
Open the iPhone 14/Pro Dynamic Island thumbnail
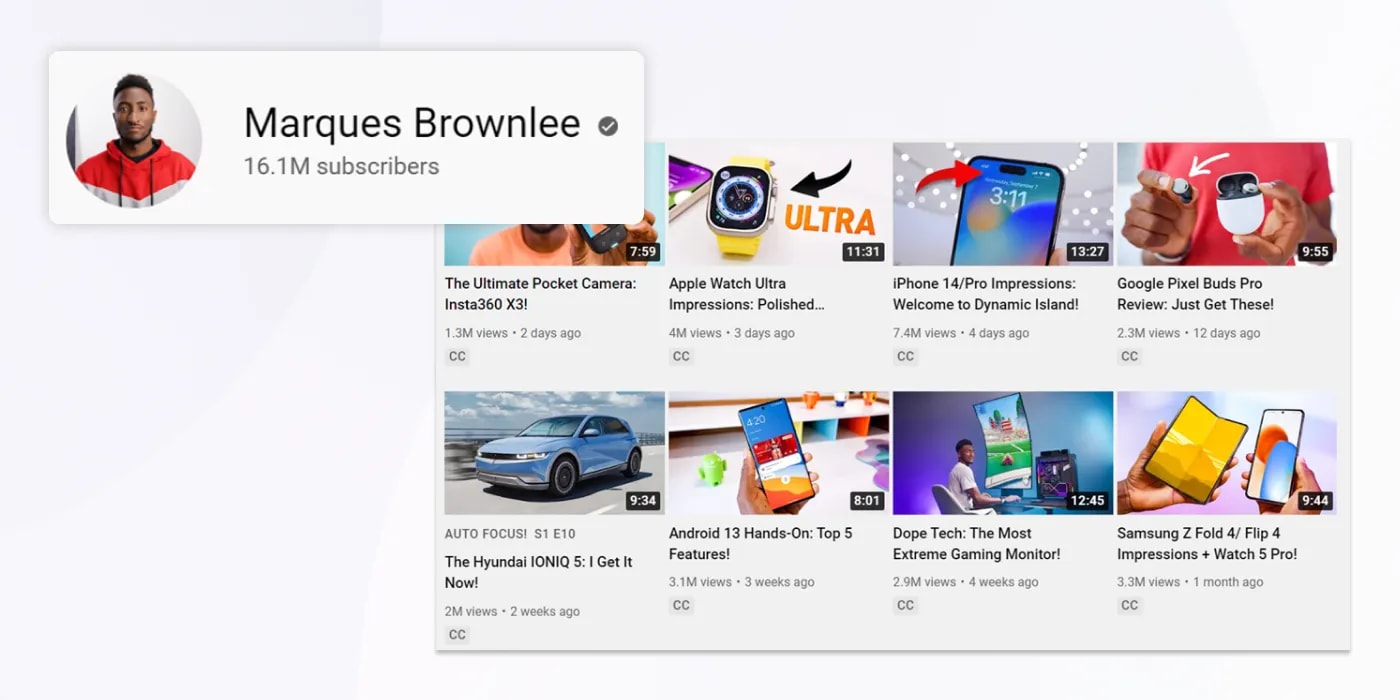coord(1003,204)
